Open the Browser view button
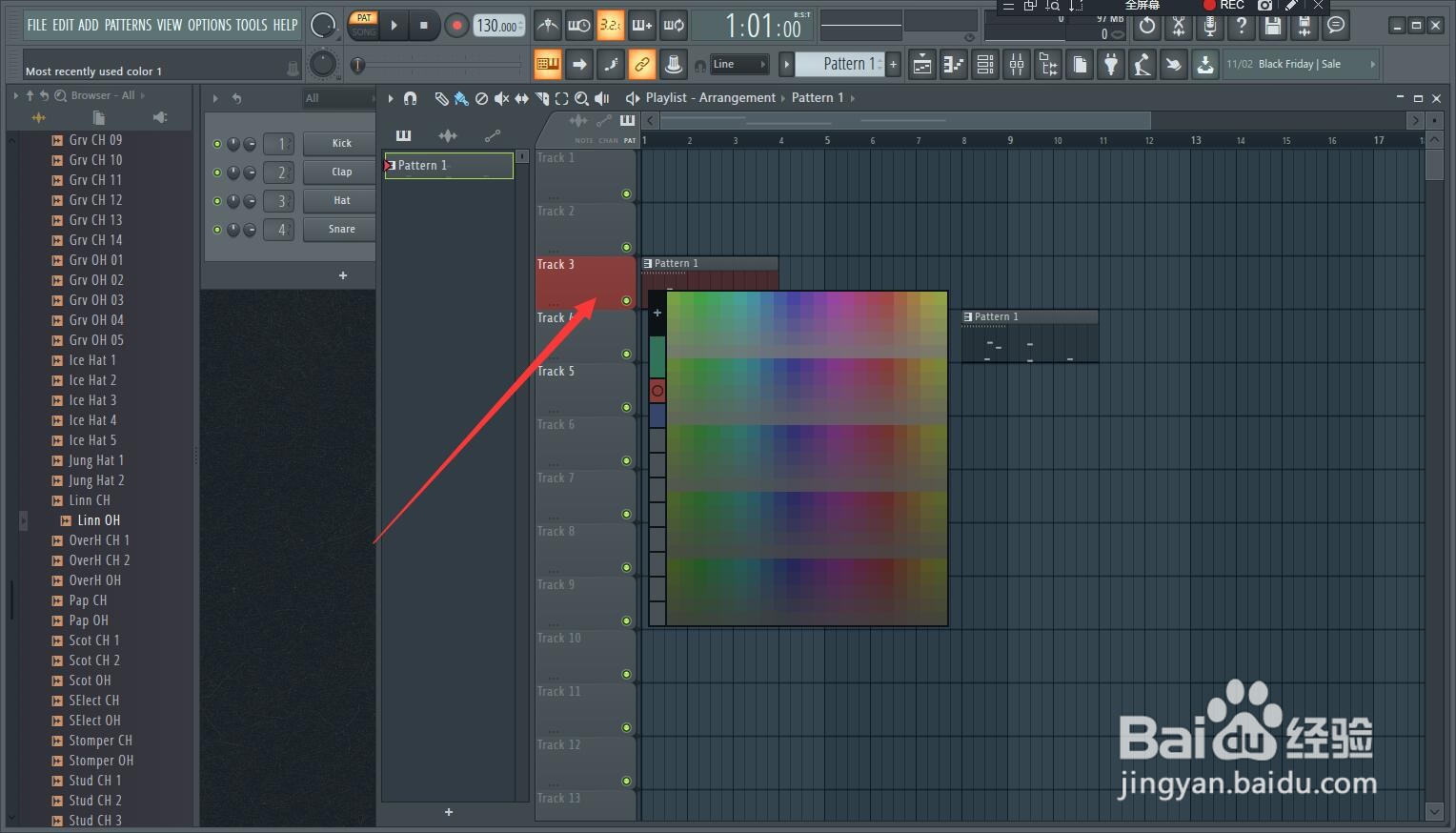This screenshot has width=1456, height=833. [1048, 65]
